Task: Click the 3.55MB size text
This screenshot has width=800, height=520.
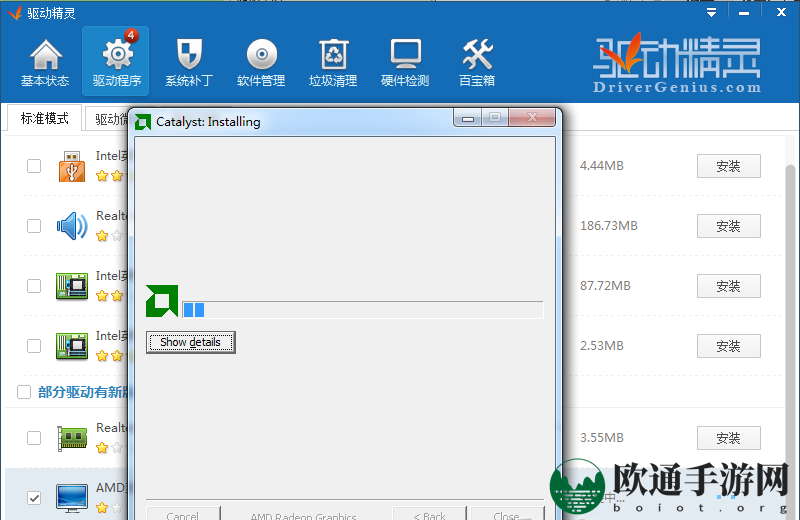Action: click(602, 438)
